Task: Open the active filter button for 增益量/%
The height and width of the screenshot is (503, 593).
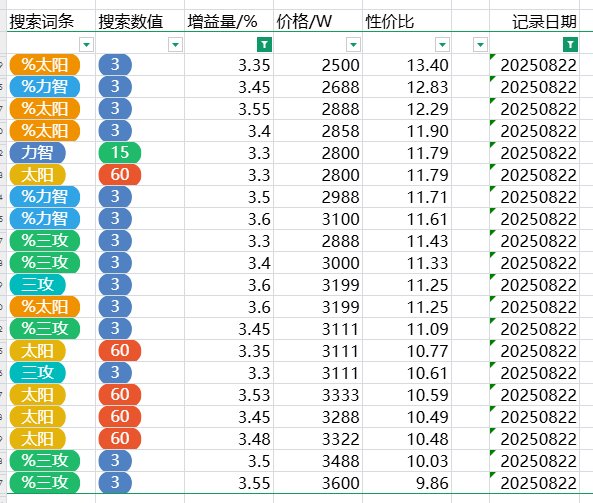Action: point(264,45)
